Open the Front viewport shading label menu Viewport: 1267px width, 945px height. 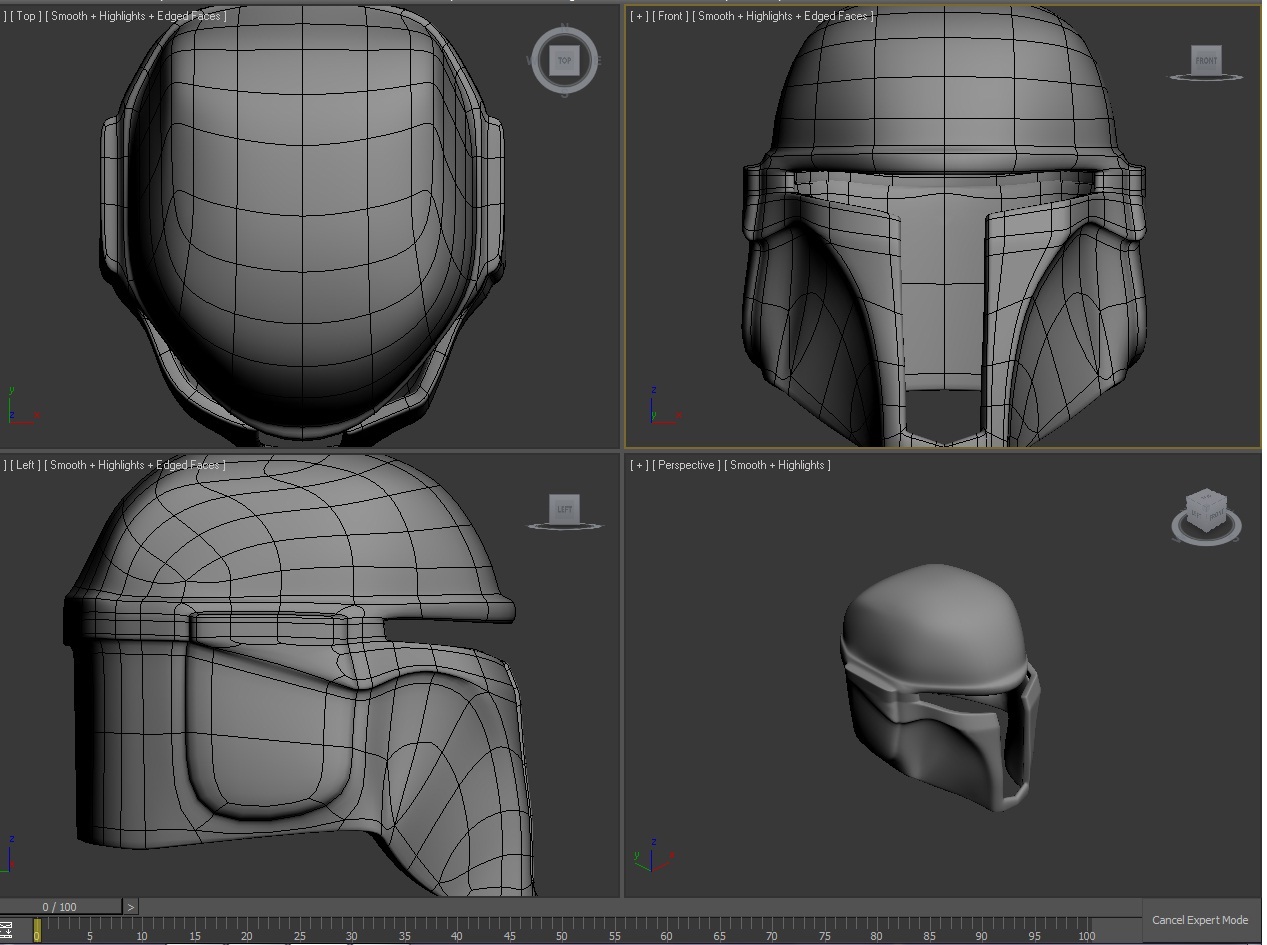pyautogui.click(x=783, y=16)
